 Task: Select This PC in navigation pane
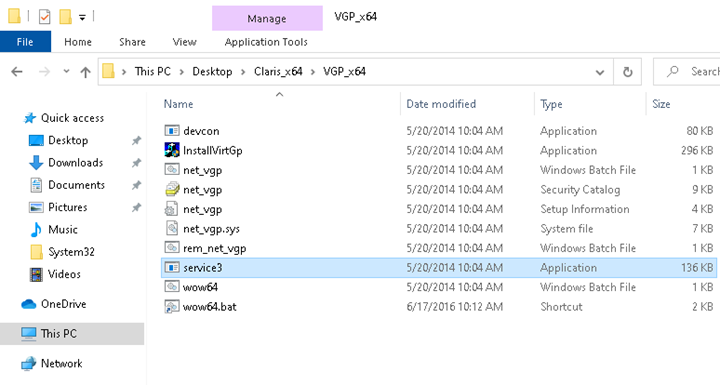click(72, 334)
